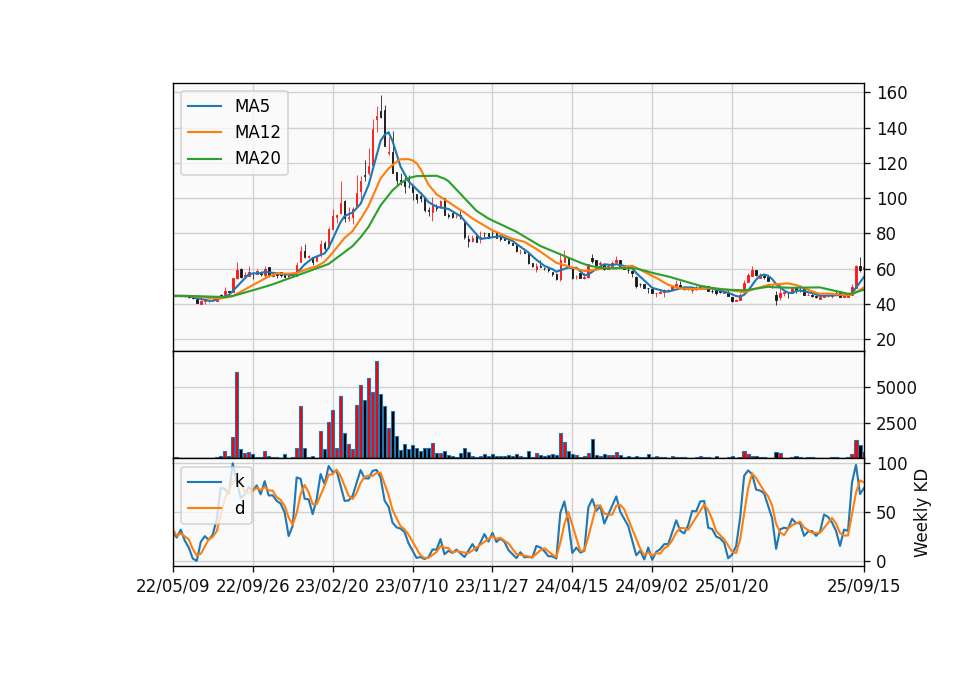The image size is (960, 690).
Task: Click the 120 price axis tick
Action: (x=892, y=164)
